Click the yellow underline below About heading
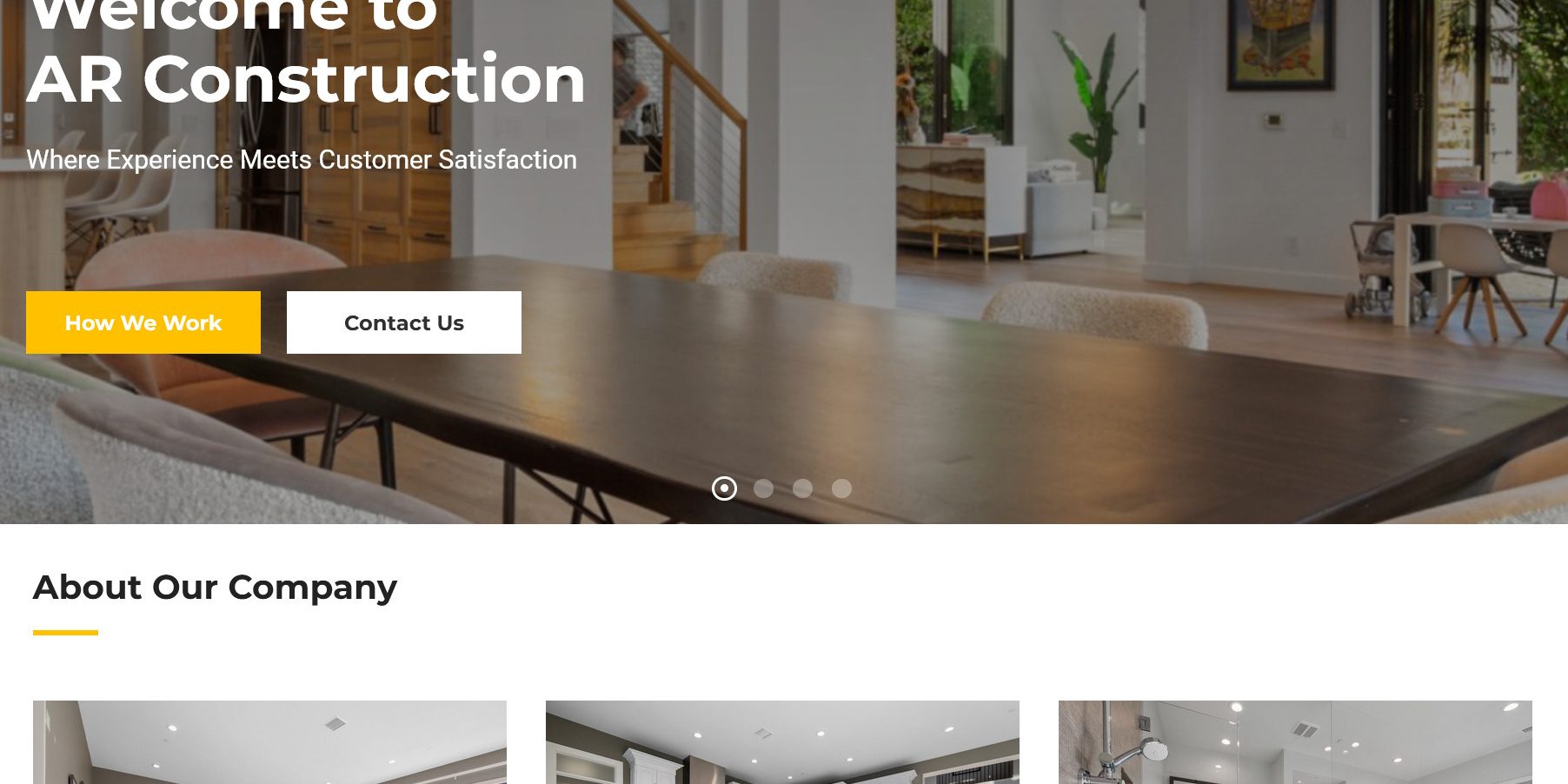This screenshot has width=1568, height=784. tap(65, 633)
